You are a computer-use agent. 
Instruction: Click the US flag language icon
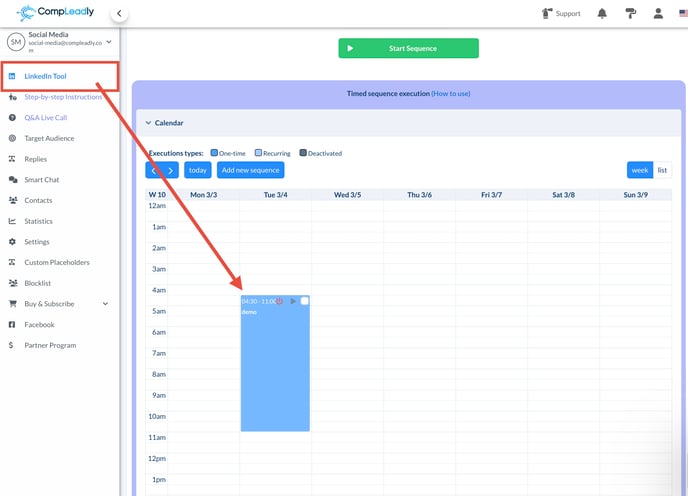coord(683,13)
